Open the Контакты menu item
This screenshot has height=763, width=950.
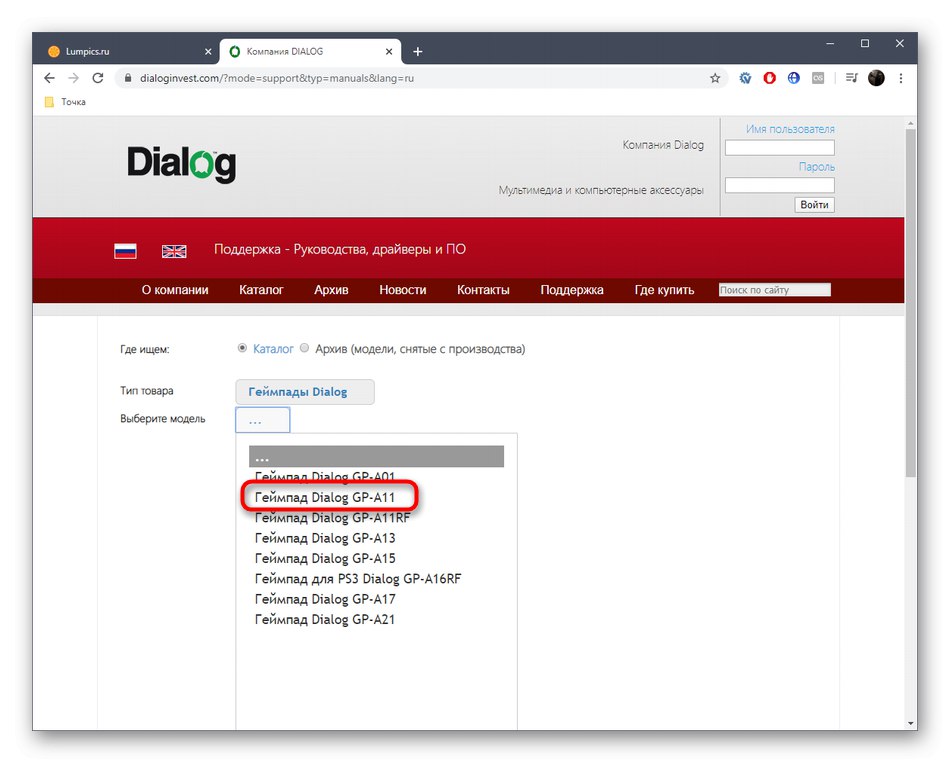click(483, 290)
